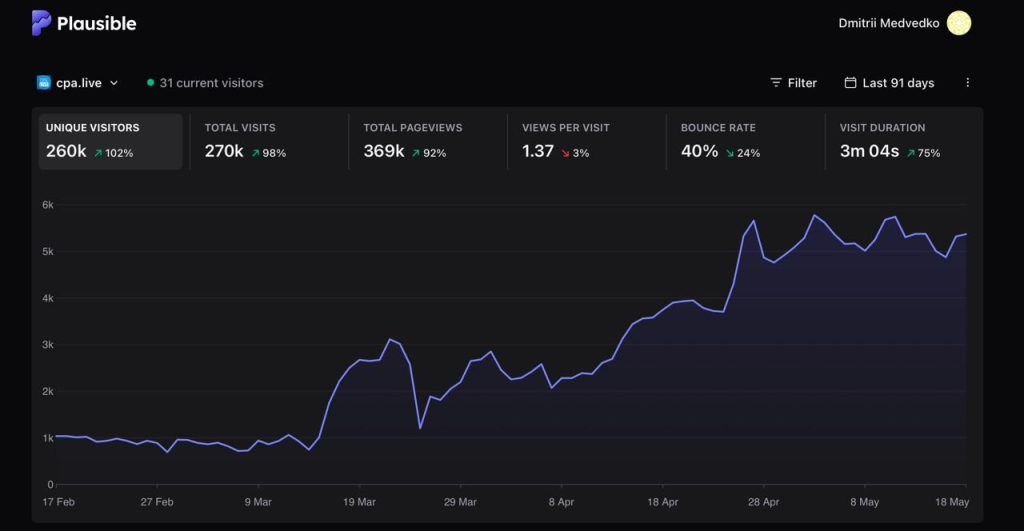Click the Plausible logo icon
The width and height of the screenshot is (1024, 531).
[x=41, y=23]
